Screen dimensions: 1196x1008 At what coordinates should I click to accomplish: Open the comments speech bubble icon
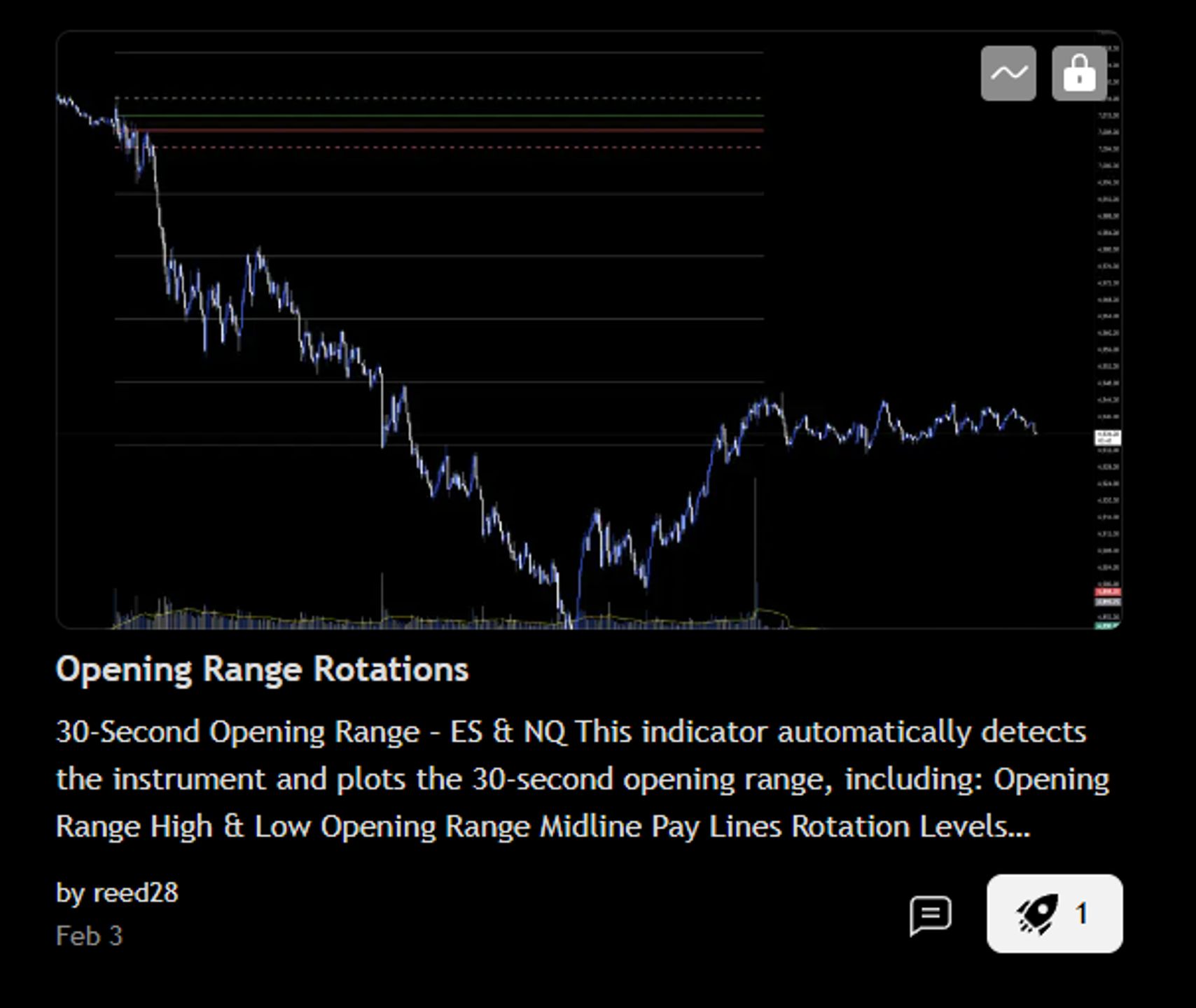[930, 914]
